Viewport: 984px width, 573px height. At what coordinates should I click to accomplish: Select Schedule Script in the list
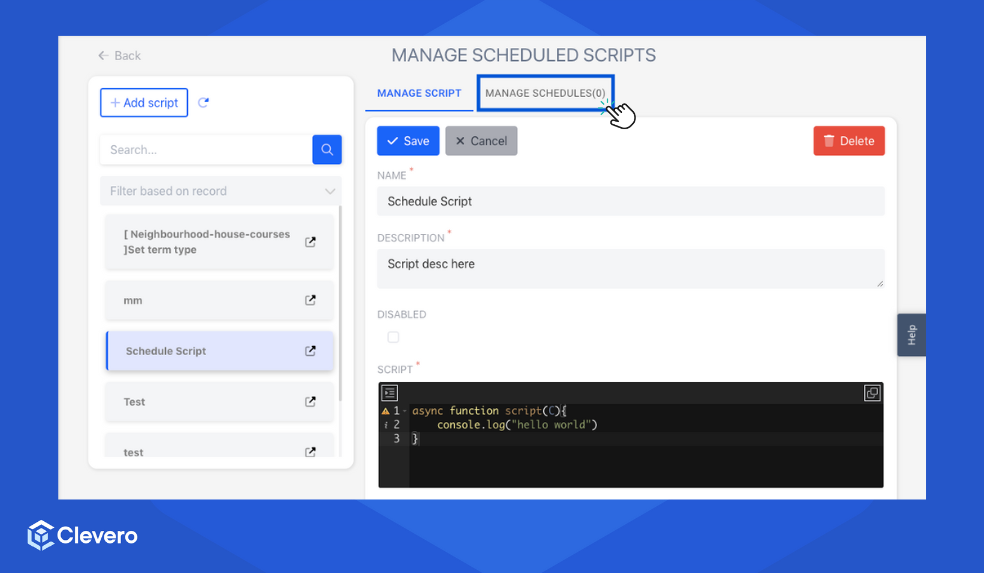pyautogui.click(x=220, y=351)
